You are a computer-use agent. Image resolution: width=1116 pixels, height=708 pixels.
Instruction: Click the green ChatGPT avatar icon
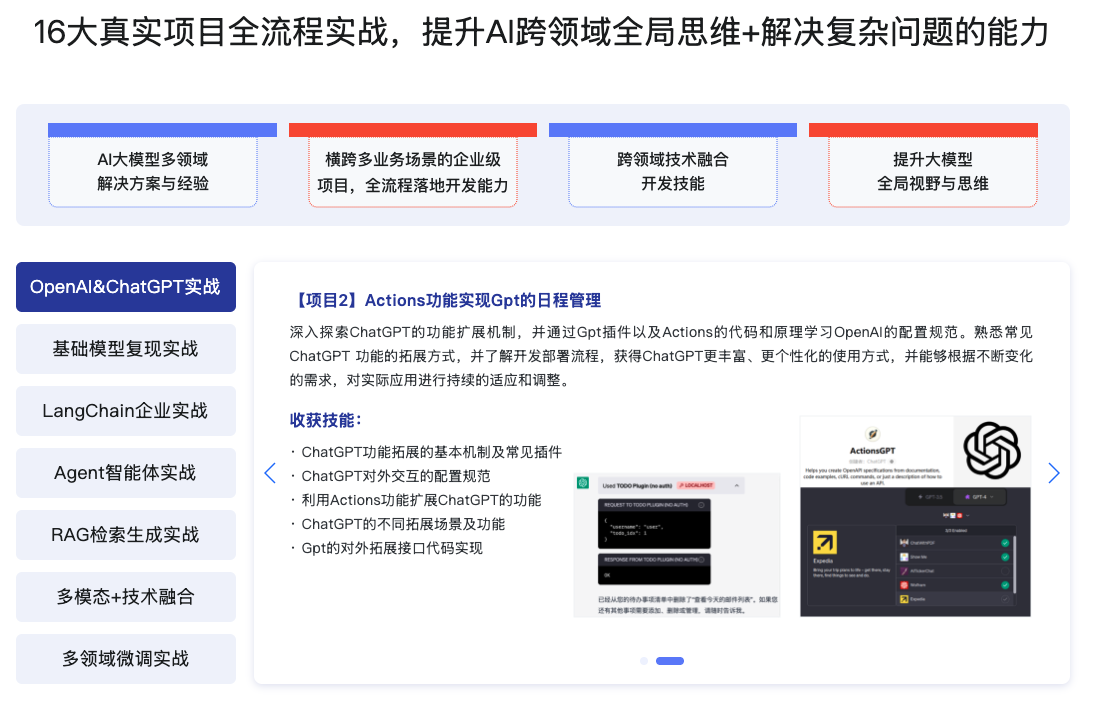pos(583,483)
